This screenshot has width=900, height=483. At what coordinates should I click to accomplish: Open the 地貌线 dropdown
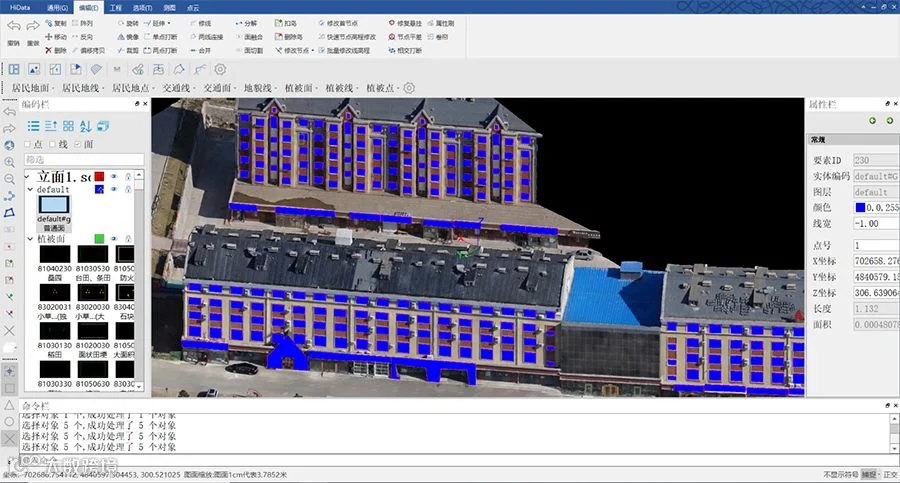coord(259,88)
